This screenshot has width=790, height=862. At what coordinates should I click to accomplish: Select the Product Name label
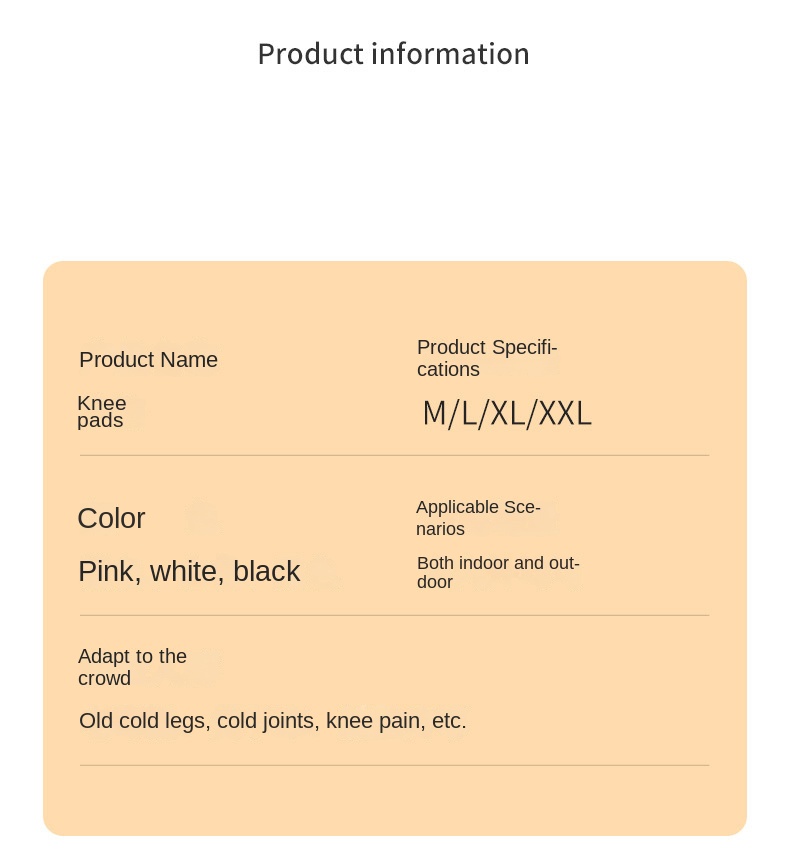point(148,360)
